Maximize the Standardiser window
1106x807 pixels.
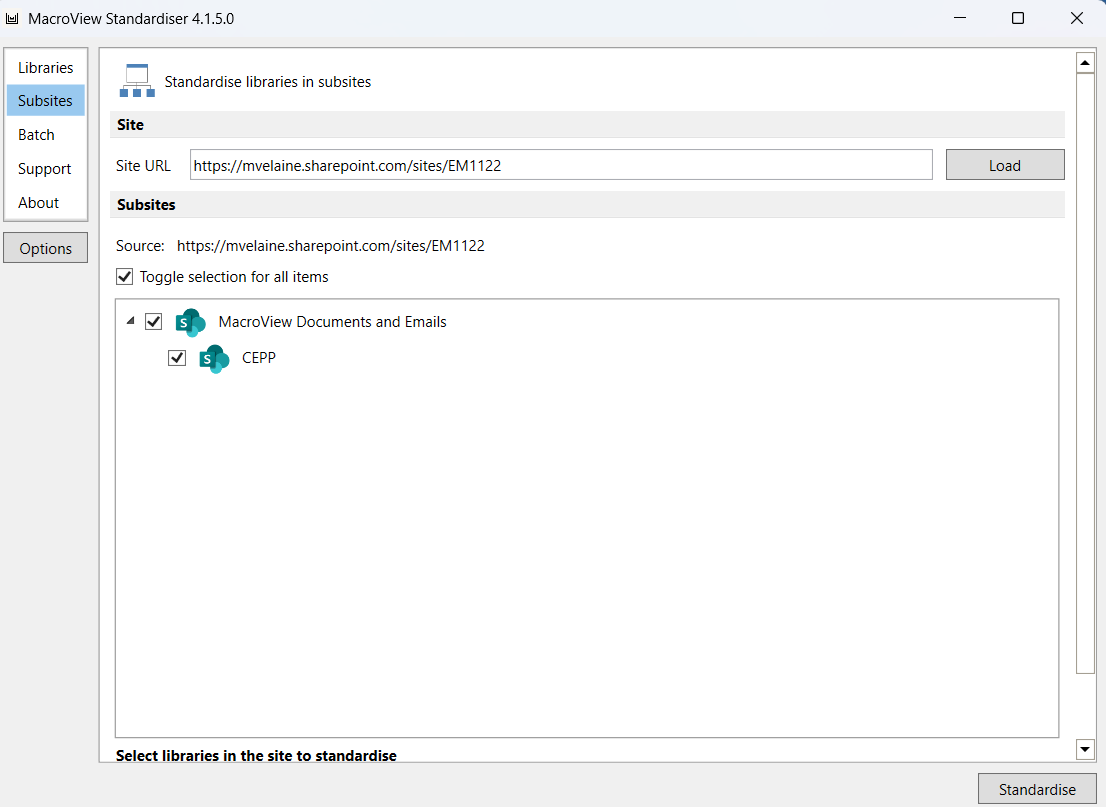1018,18
